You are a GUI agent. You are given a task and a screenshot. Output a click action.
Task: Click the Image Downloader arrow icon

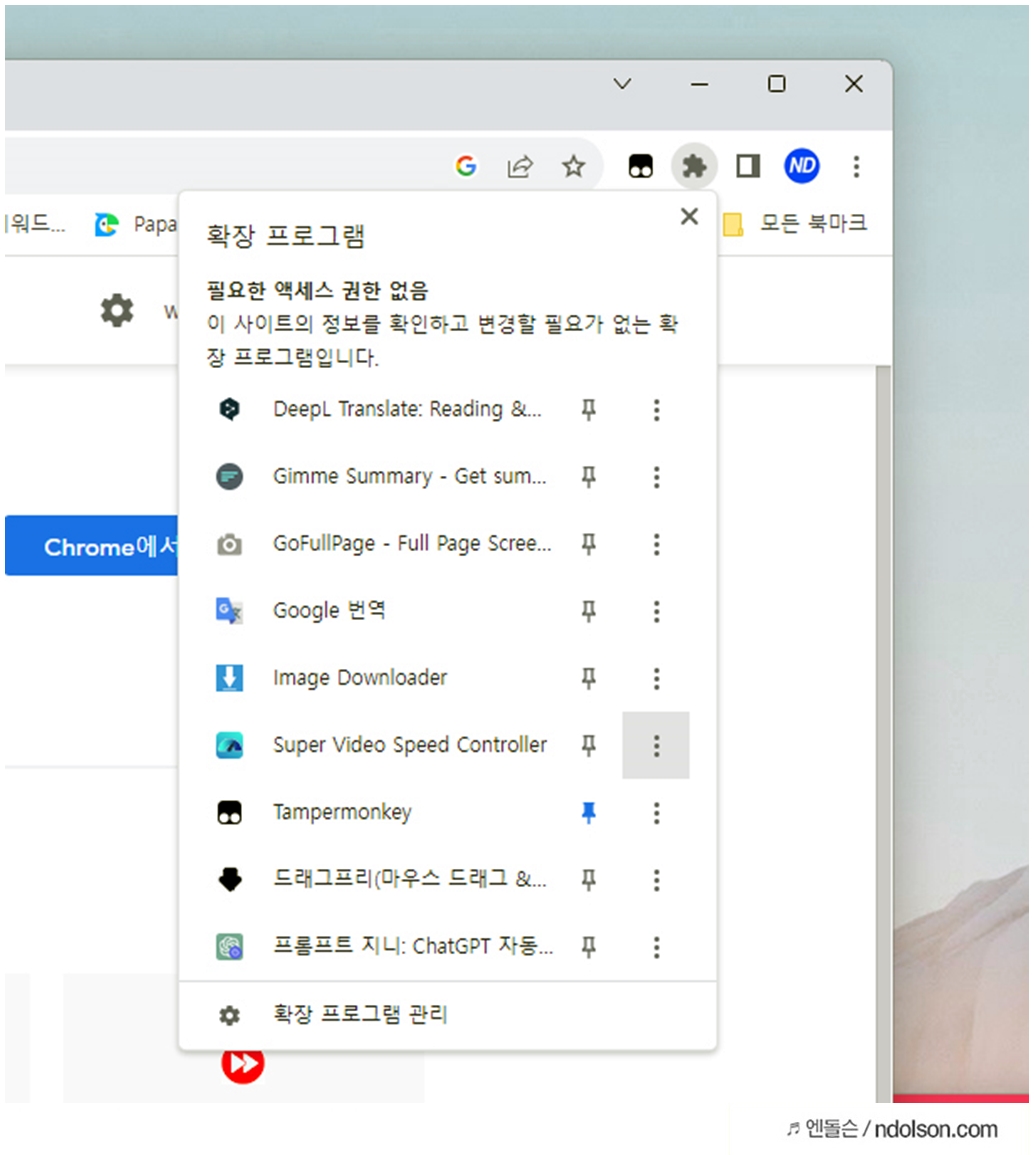pyautogui.click(x=230, y=678)
